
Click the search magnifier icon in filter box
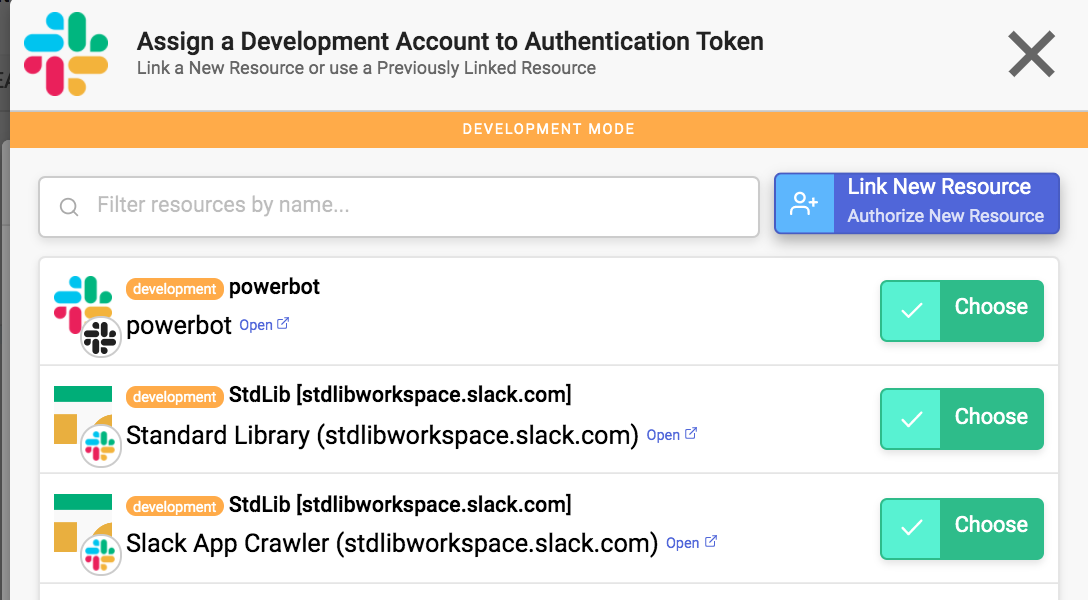(x=69, y=207)
